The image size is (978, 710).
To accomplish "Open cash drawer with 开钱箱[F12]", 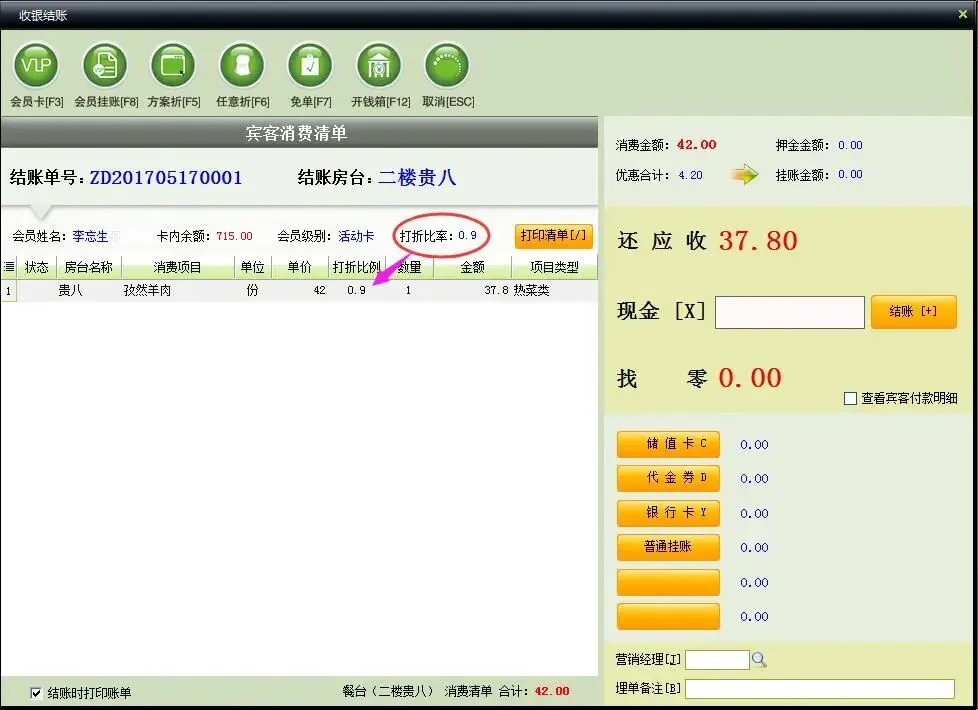I will click(x=379, y=66).
